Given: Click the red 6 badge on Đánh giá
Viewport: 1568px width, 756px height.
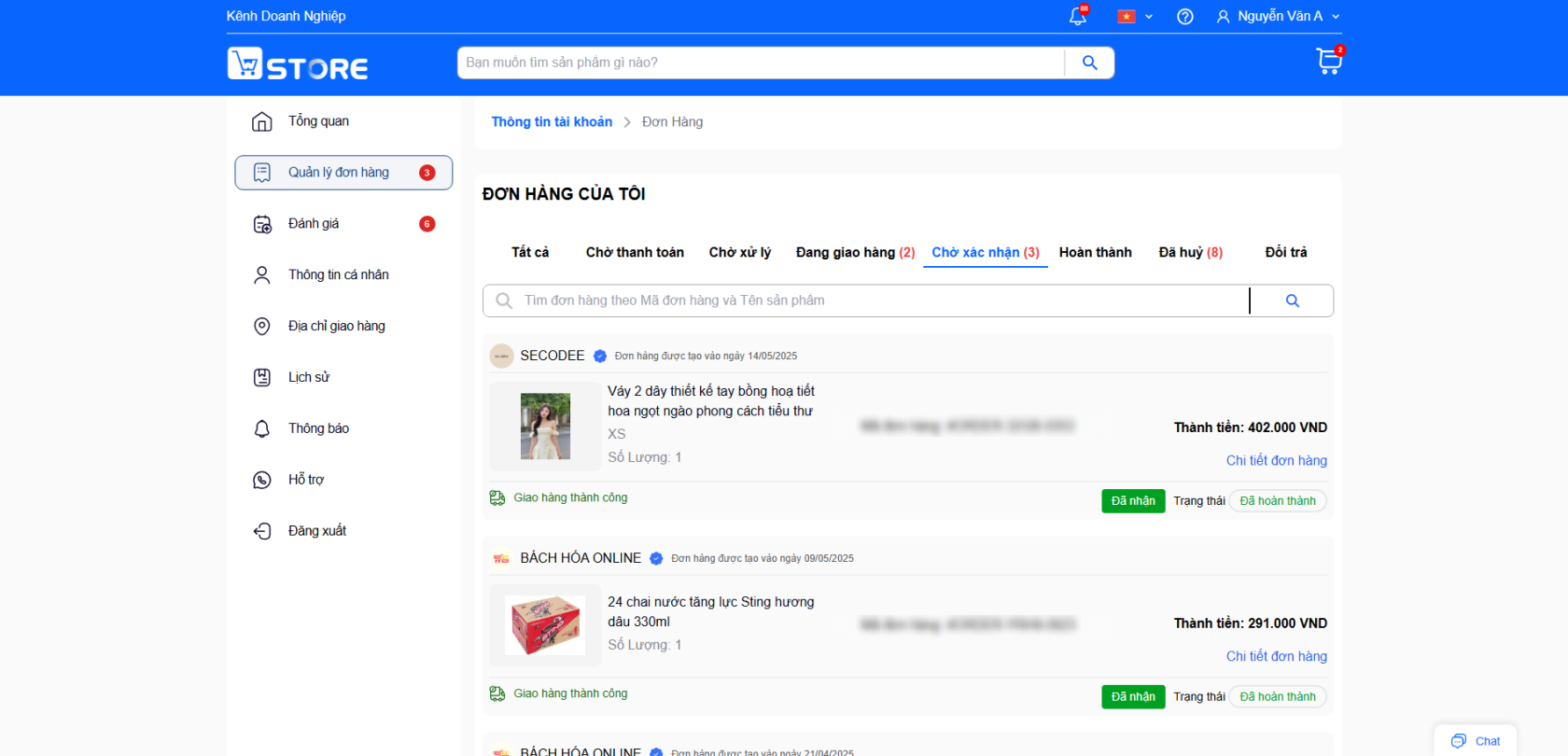Looking at the screenshot, I should tap(427, 224).
